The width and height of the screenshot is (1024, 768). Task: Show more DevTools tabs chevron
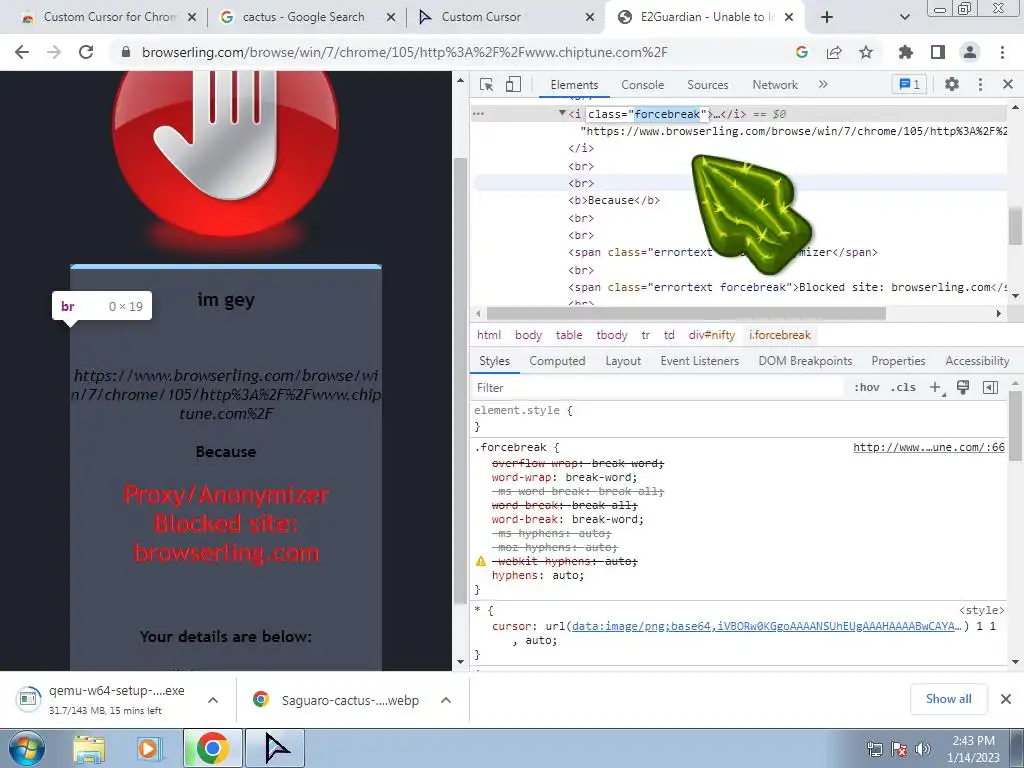[x=823, y=84]
